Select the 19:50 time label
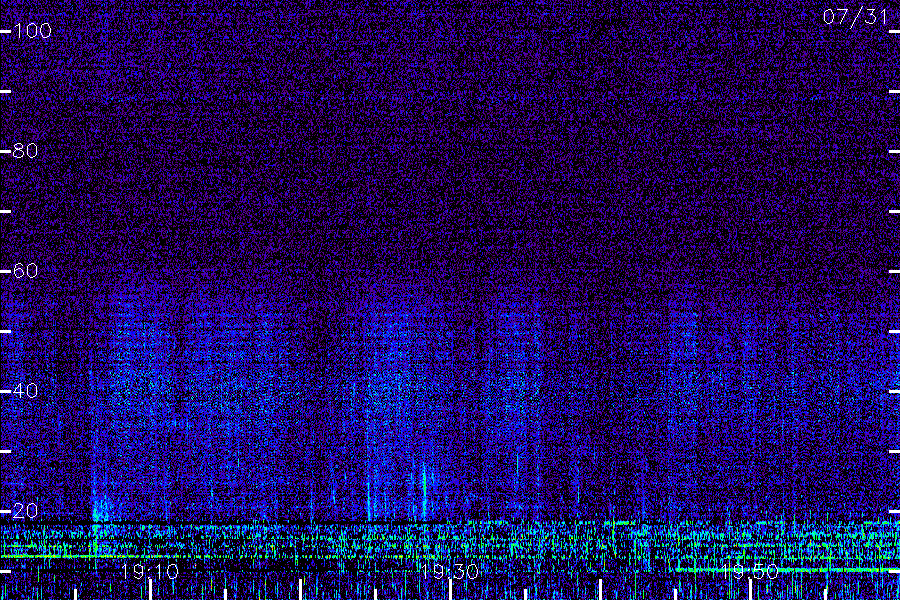 point(750,571)
